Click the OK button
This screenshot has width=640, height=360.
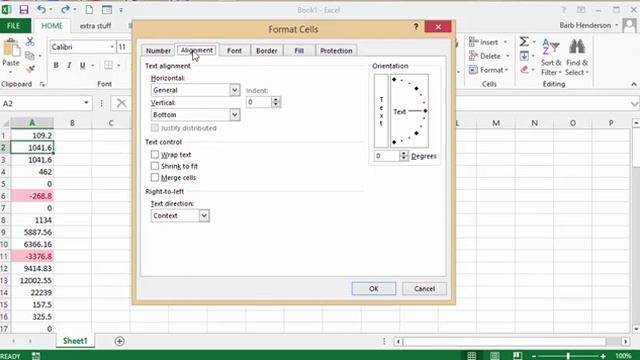point(374,289)
